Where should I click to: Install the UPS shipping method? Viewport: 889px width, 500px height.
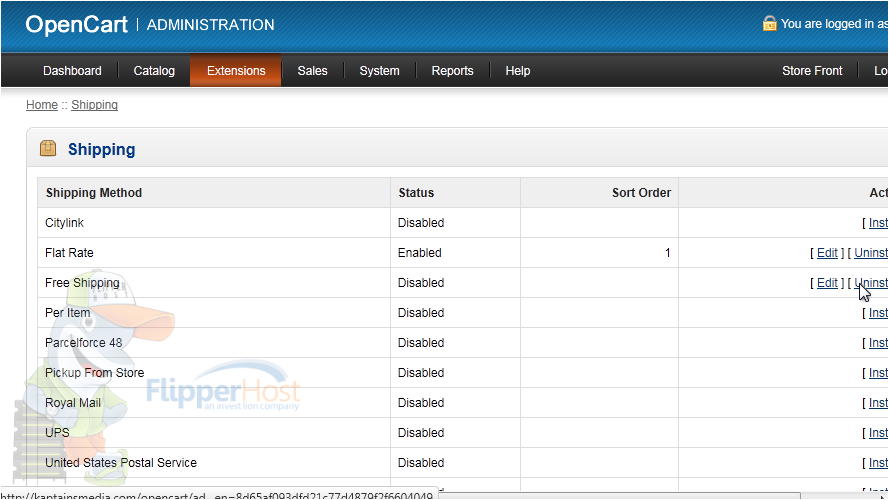878,433
